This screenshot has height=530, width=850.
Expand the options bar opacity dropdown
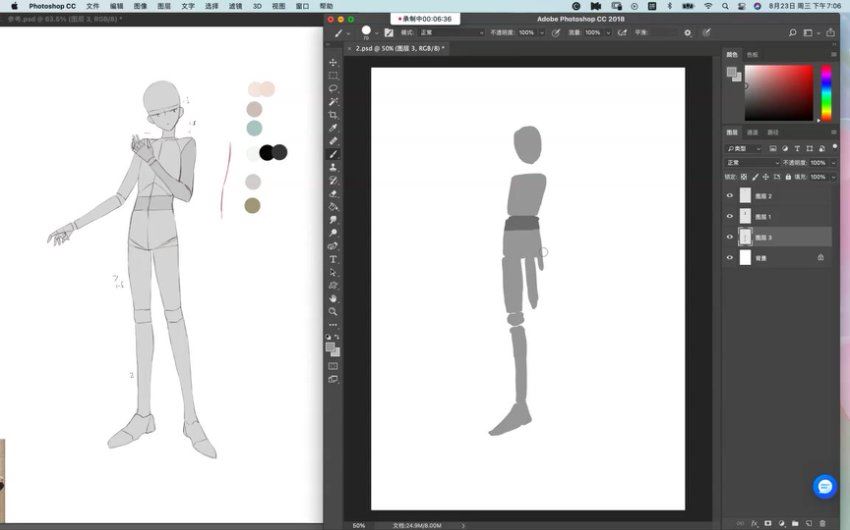[x=542, y=33]
